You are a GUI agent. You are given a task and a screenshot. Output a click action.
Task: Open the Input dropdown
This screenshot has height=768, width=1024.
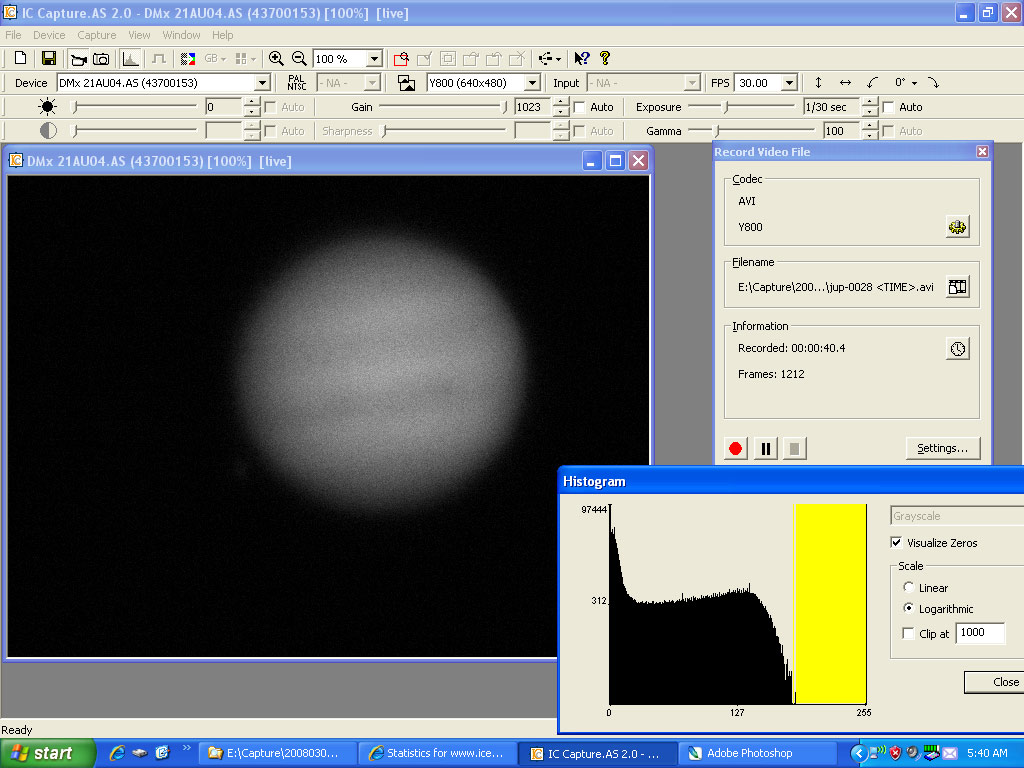(x=692, y=83)
